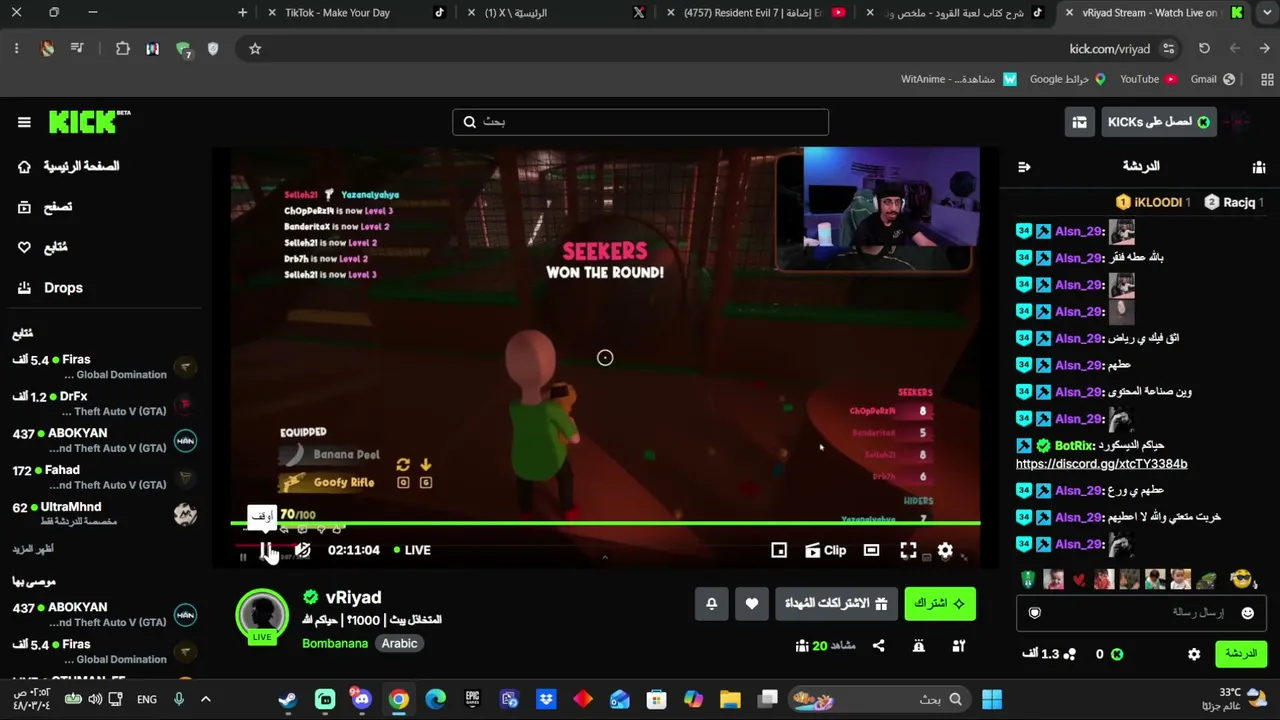Show hidden system tray icons
1280x720 pixels.
(206, 700)
